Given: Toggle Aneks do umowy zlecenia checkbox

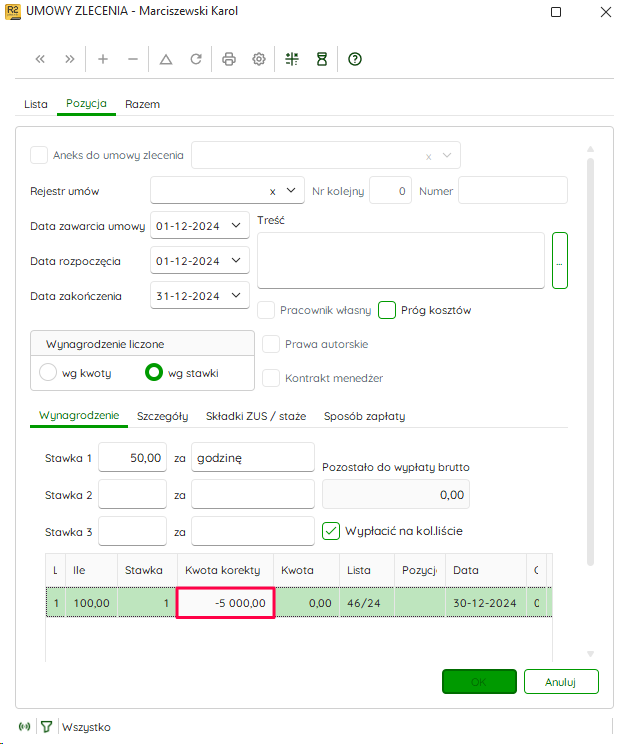Looking at the screenshot, I should click(x=39, y=155).
